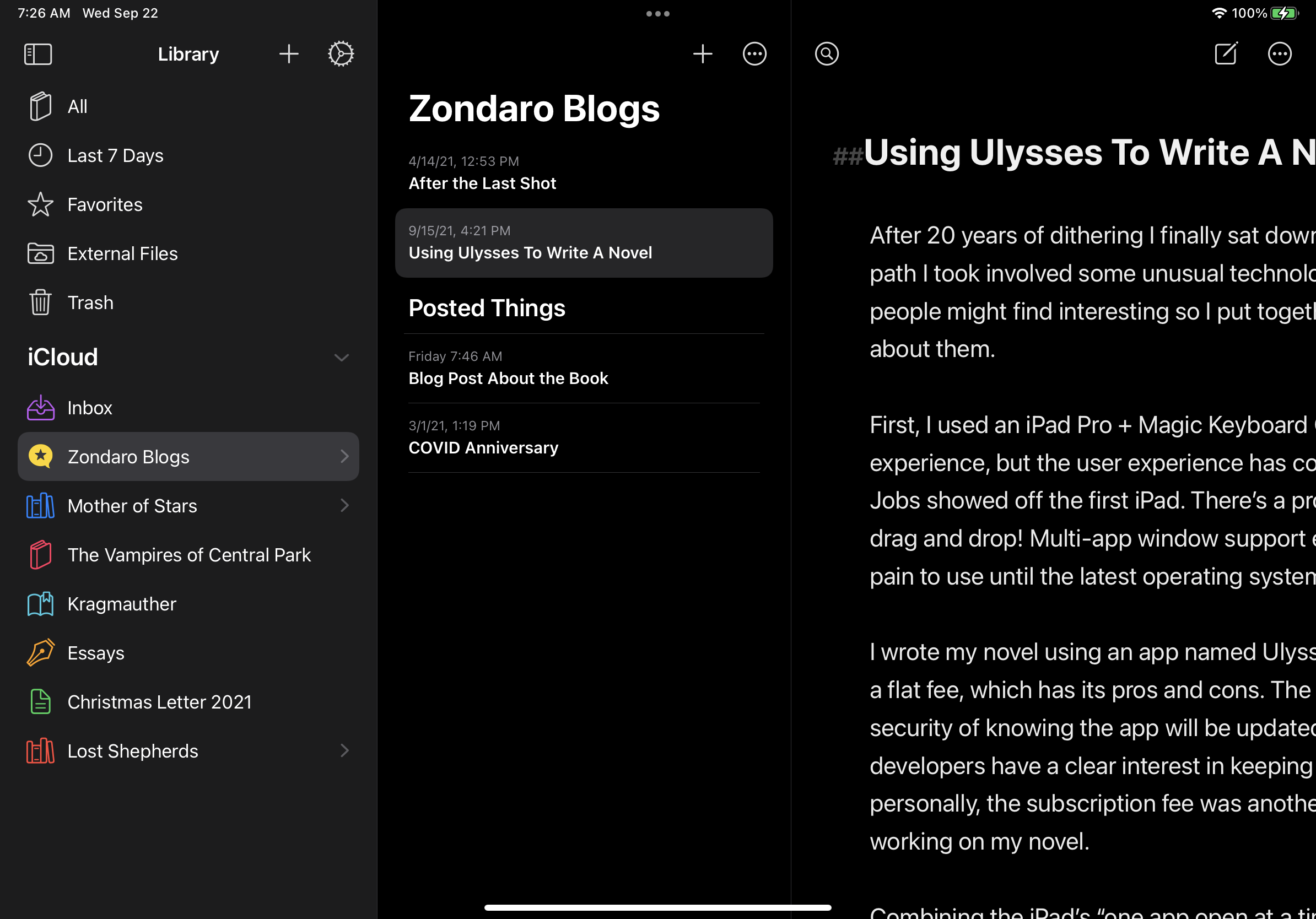Open search in the editor
The width and height of the screenshot is (1316, 919).
point(827,55)
